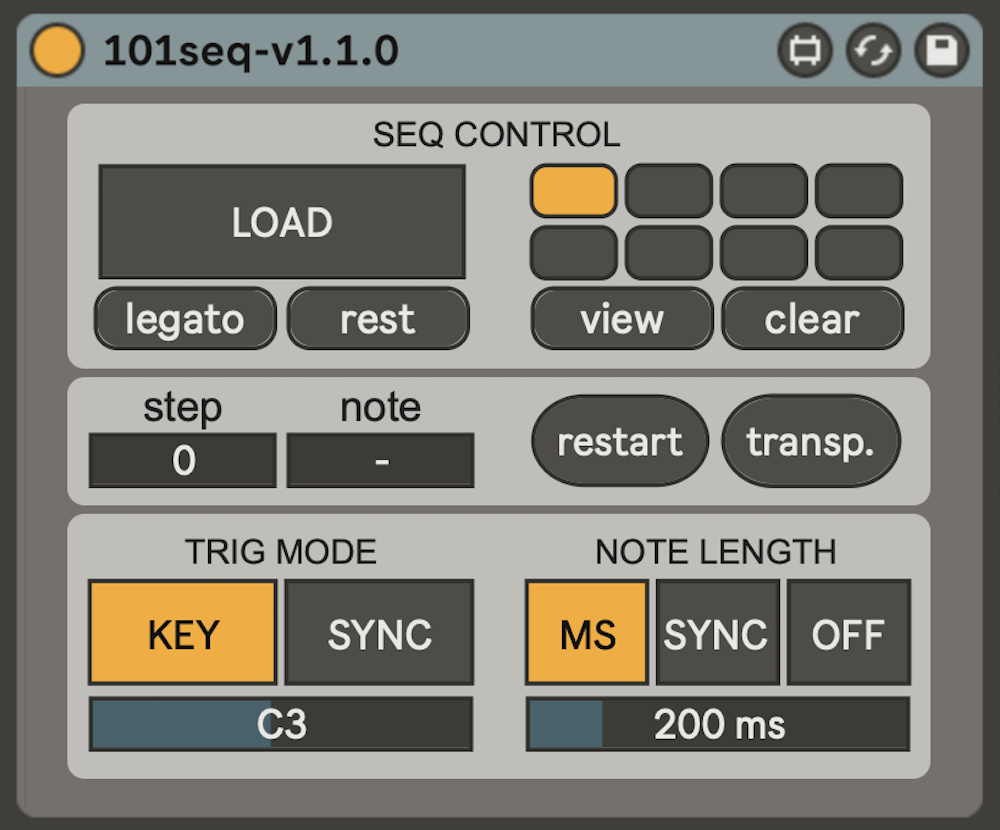Click the step number field
Image resolution: width=1000 pixels, height=830 pixels.
click(183, 461)
